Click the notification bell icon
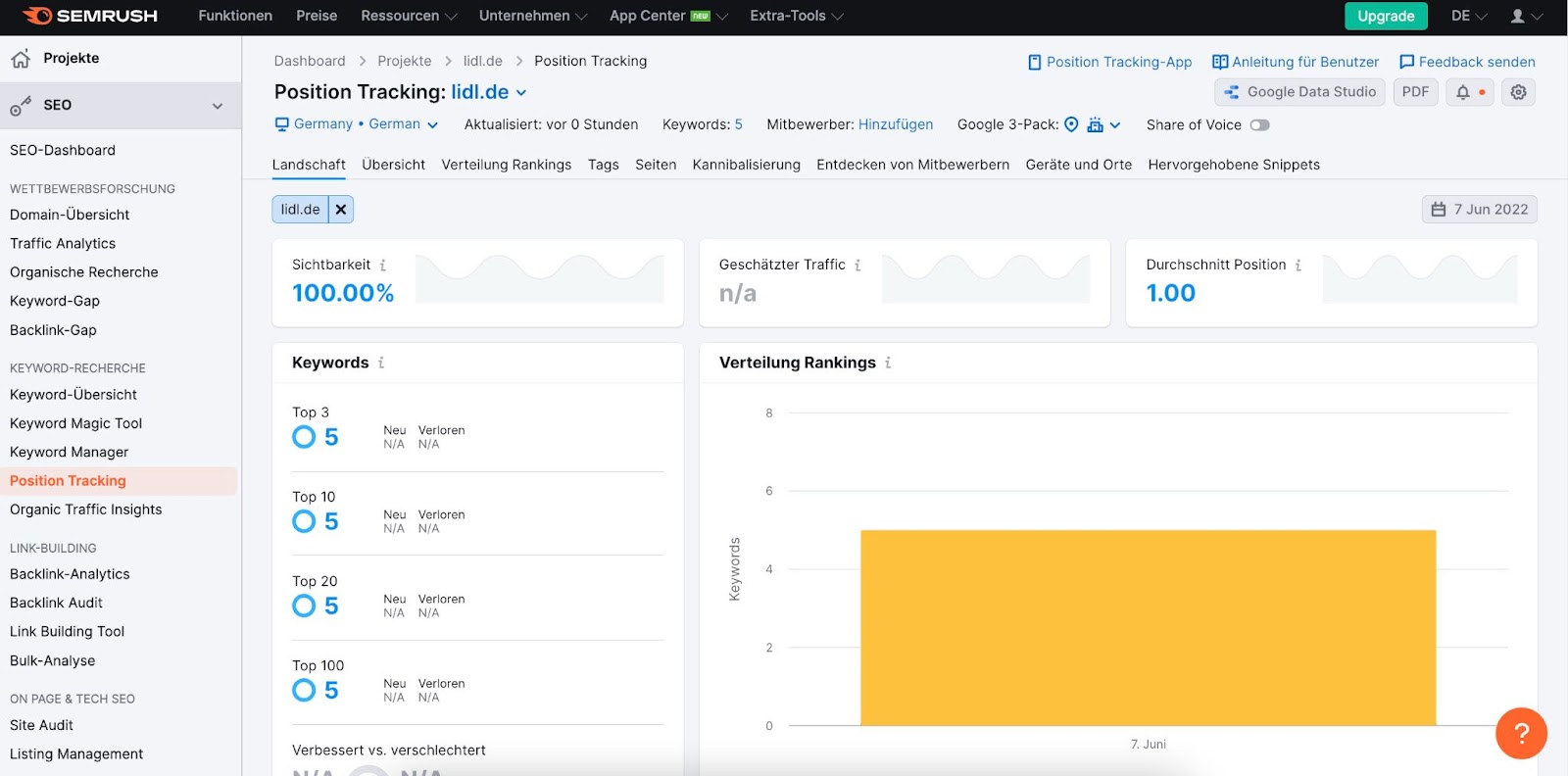Viewport: 1568px width, 776px height. click(x=1462, y=92)
